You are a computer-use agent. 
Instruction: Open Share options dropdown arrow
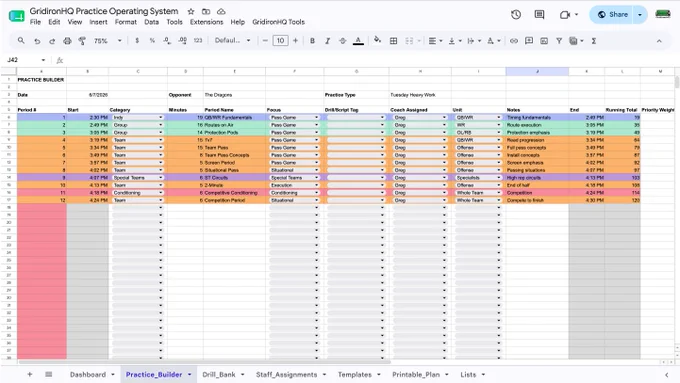coord(640,15)
